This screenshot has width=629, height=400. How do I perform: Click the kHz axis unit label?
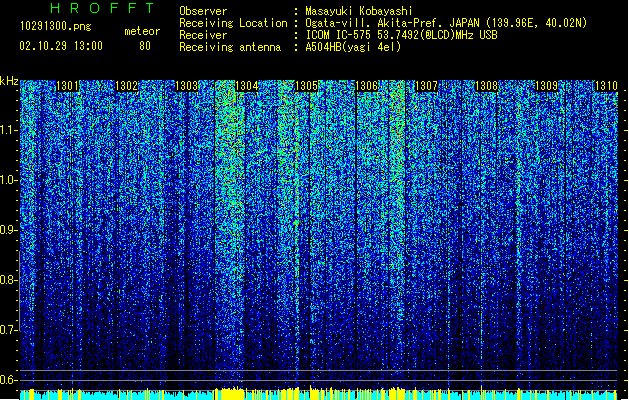click(x=9, y=81)
